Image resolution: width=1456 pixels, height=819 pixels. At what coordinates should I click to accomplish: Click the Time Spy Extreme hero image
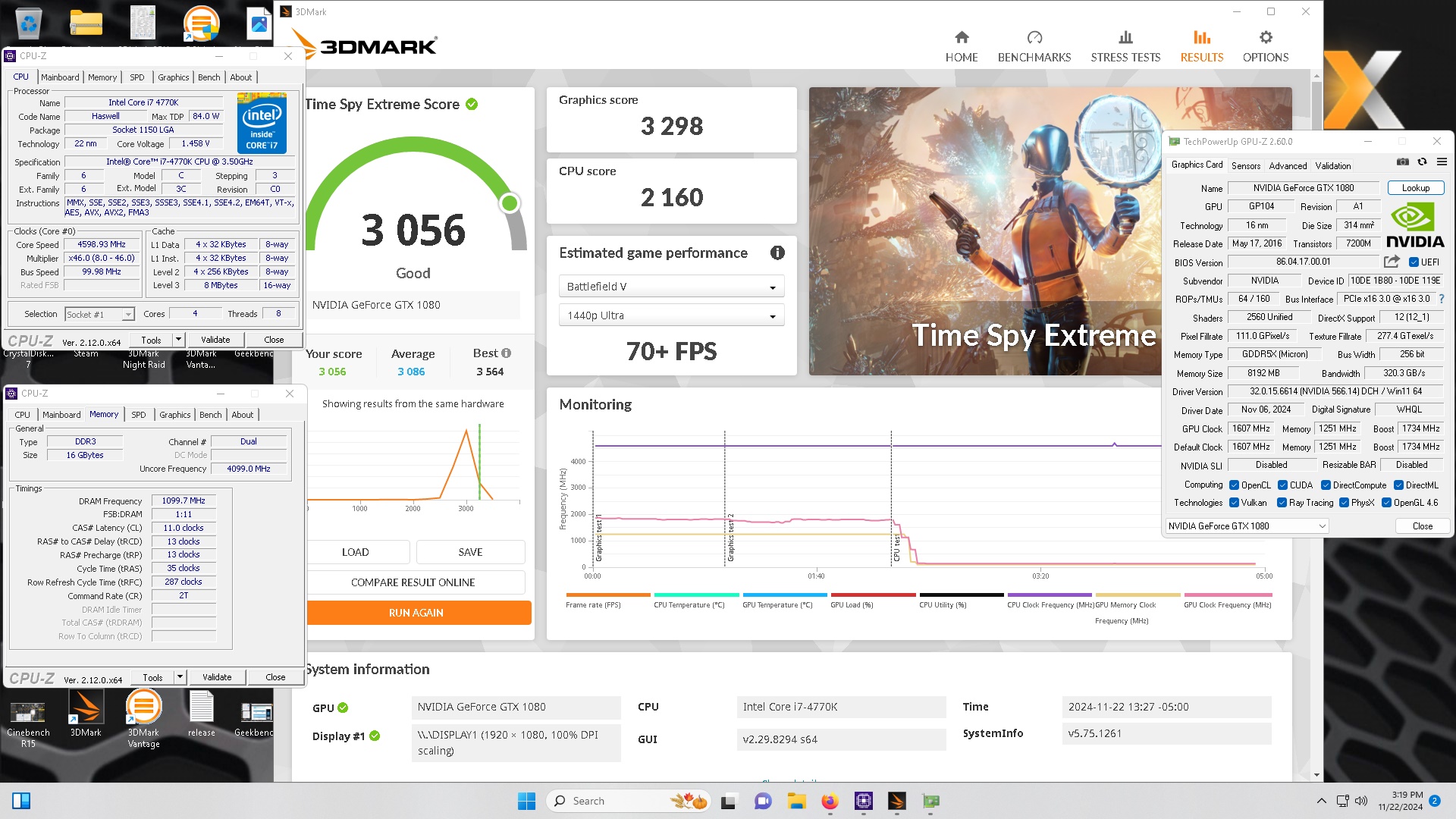point(1050,231)
